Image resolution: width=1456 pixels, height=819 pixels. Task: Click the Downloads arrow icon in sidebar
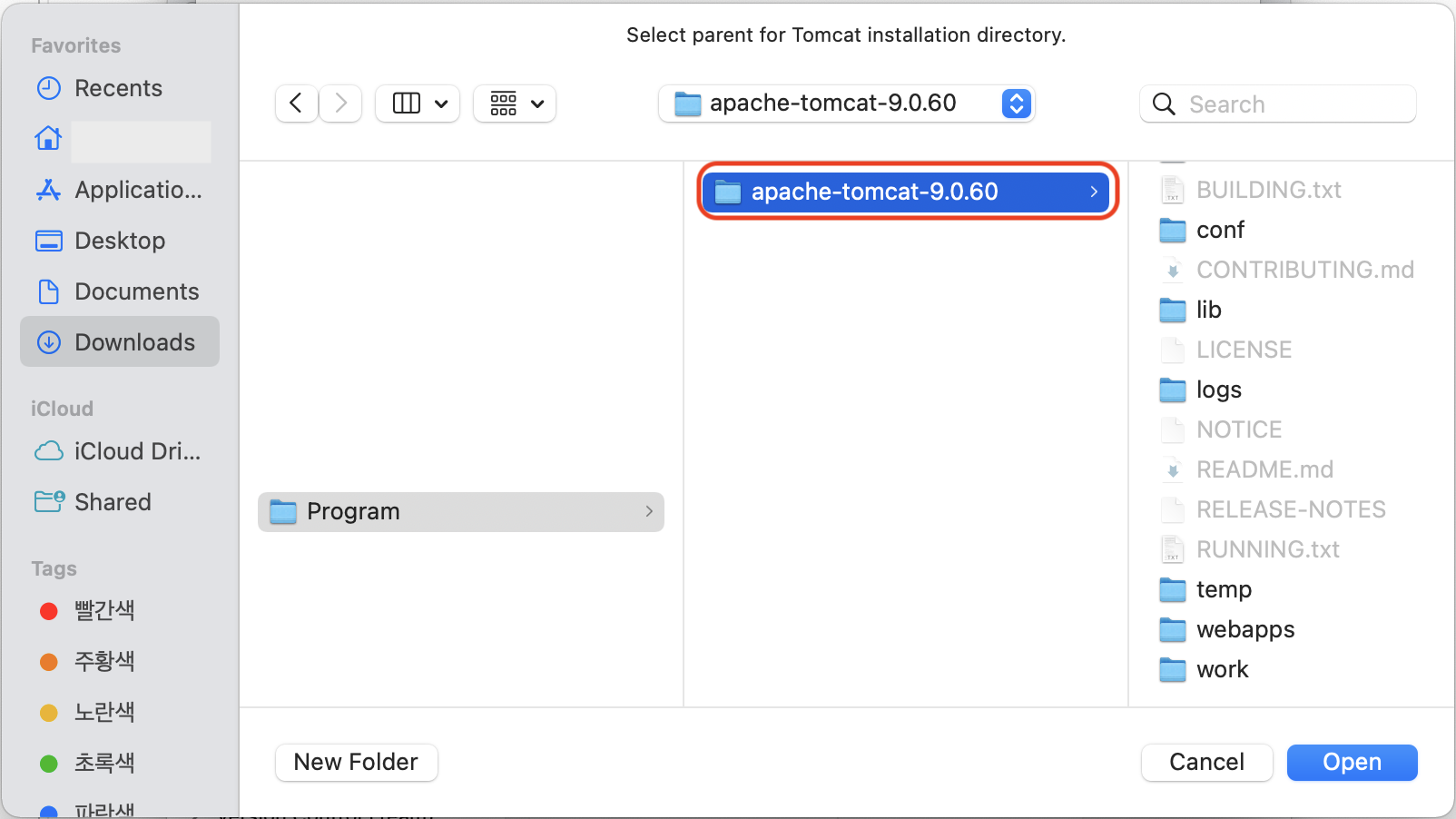tap(48, 342)
